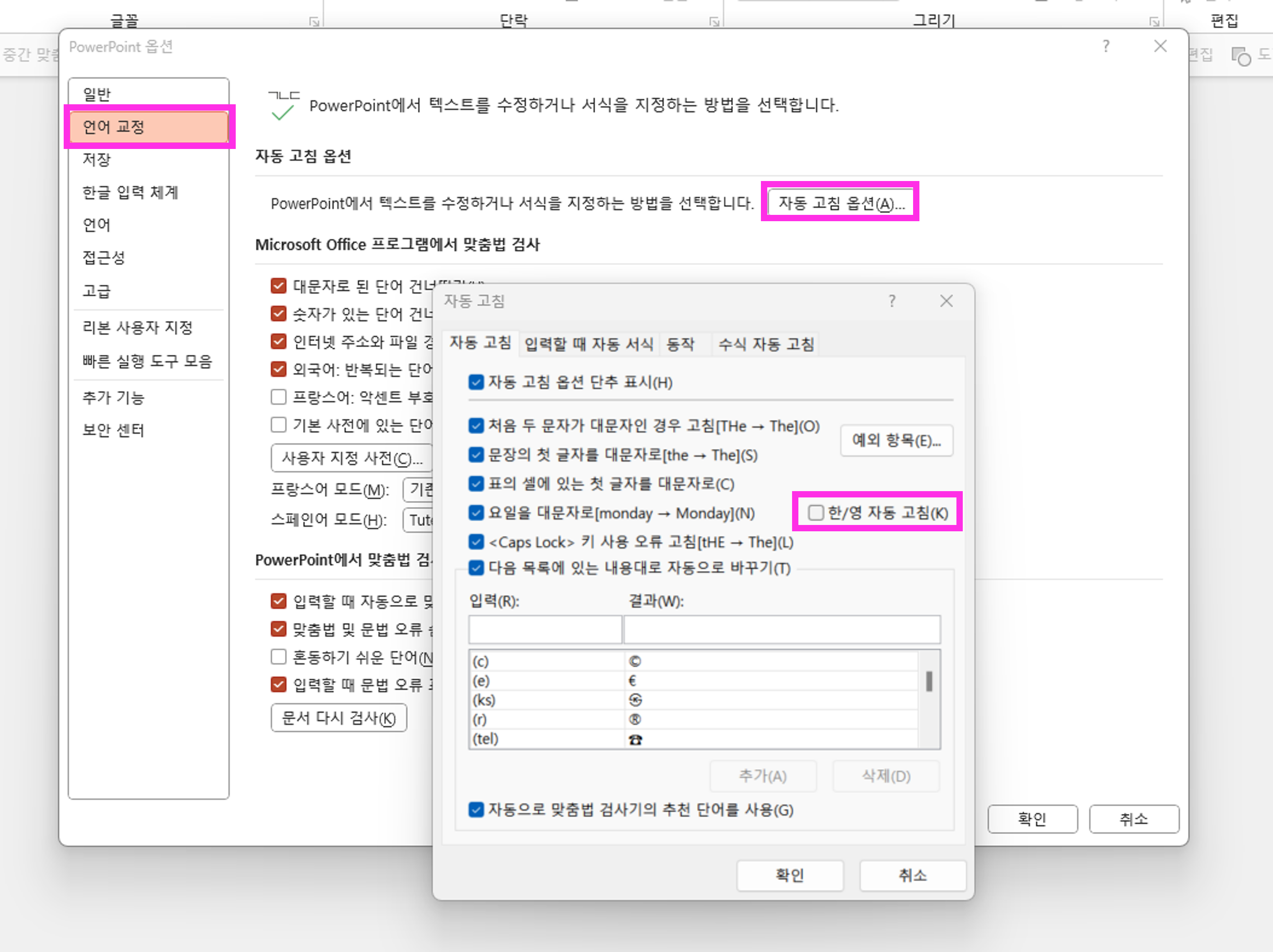The height and width of the screenshot is (952, 1273).
Task: Click the 입력 text field
Action: pos(545,629)
